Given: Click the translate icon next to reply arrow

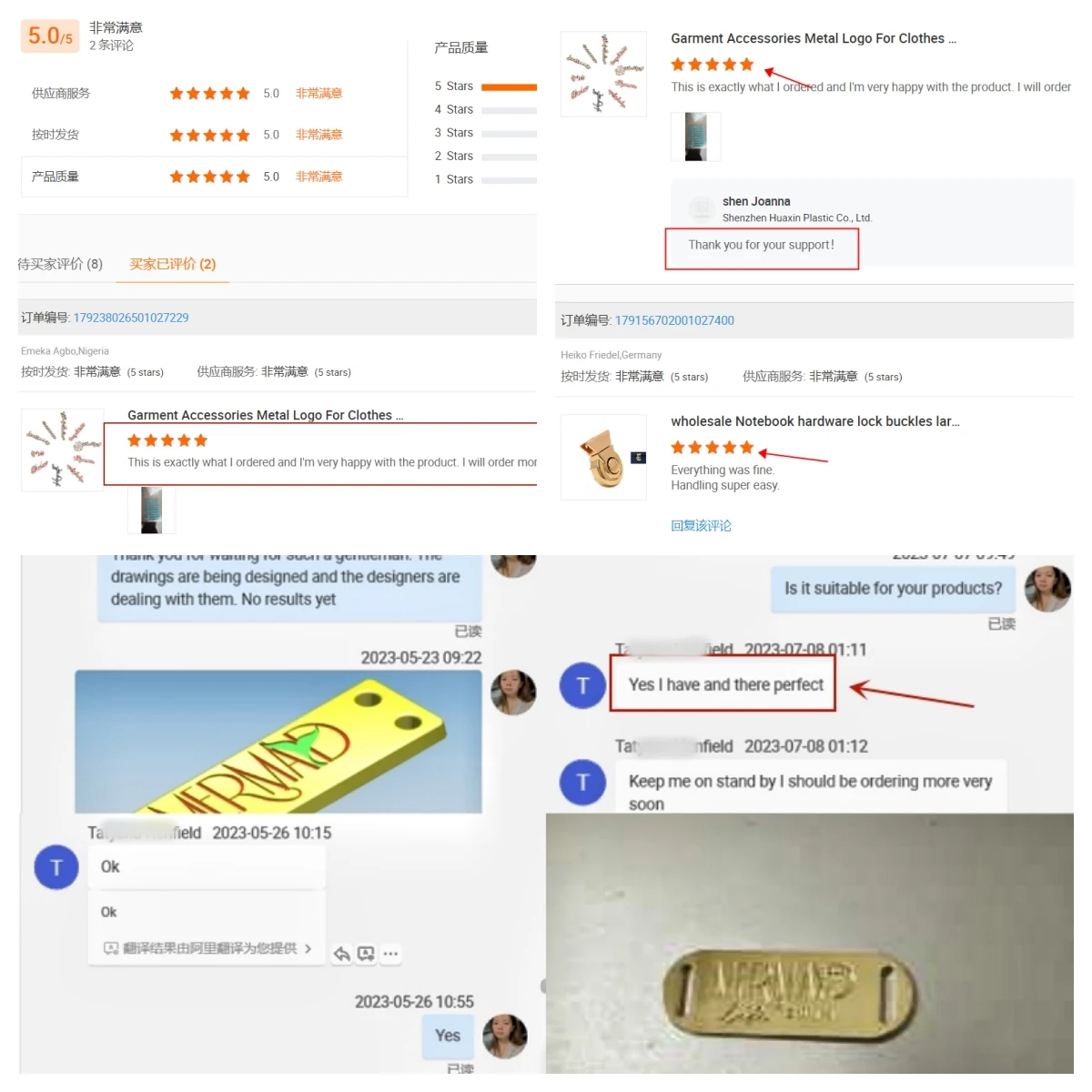Looking at the screenshot, I should (366, 954).
